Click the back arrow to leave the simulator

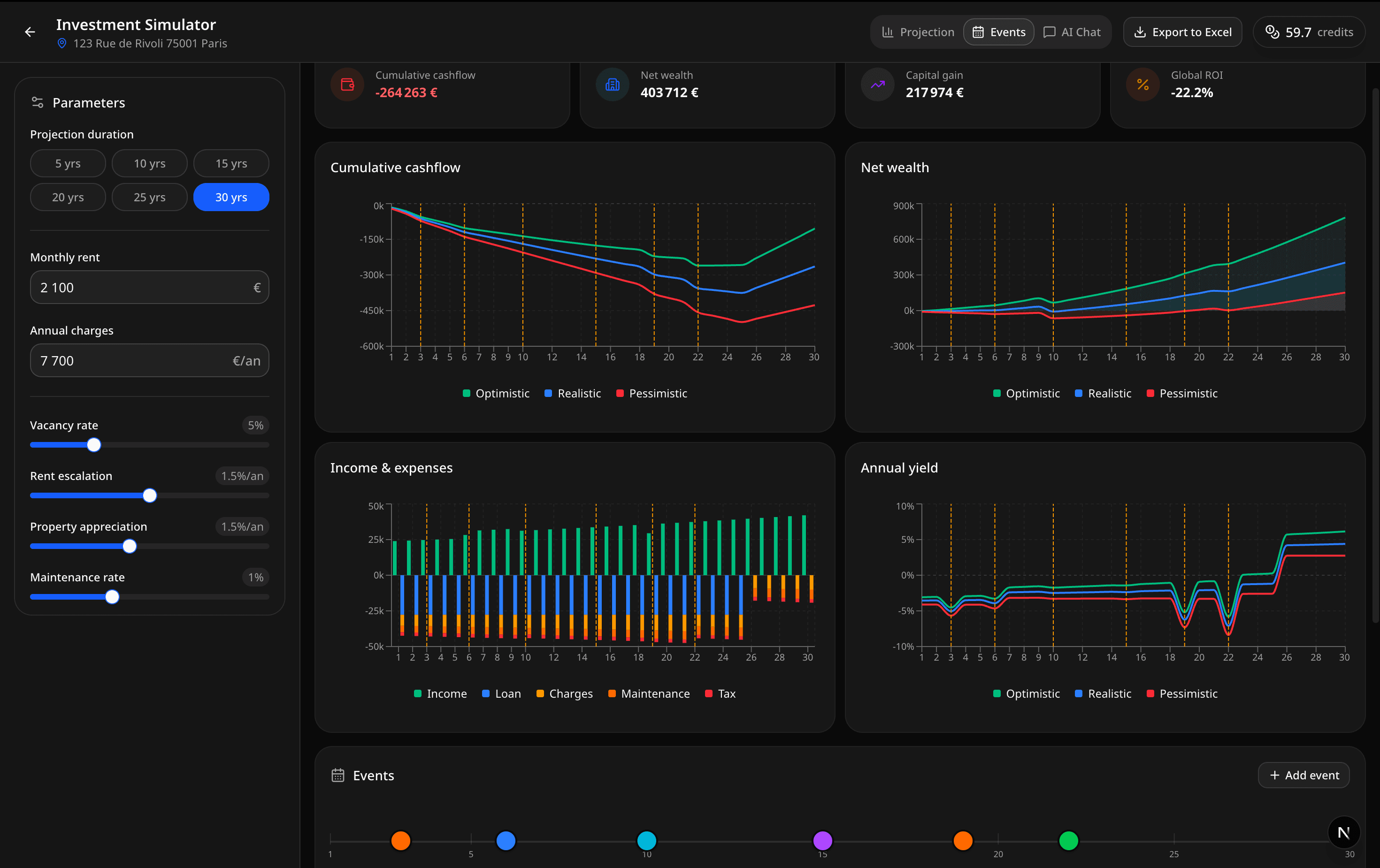(29, 31)
